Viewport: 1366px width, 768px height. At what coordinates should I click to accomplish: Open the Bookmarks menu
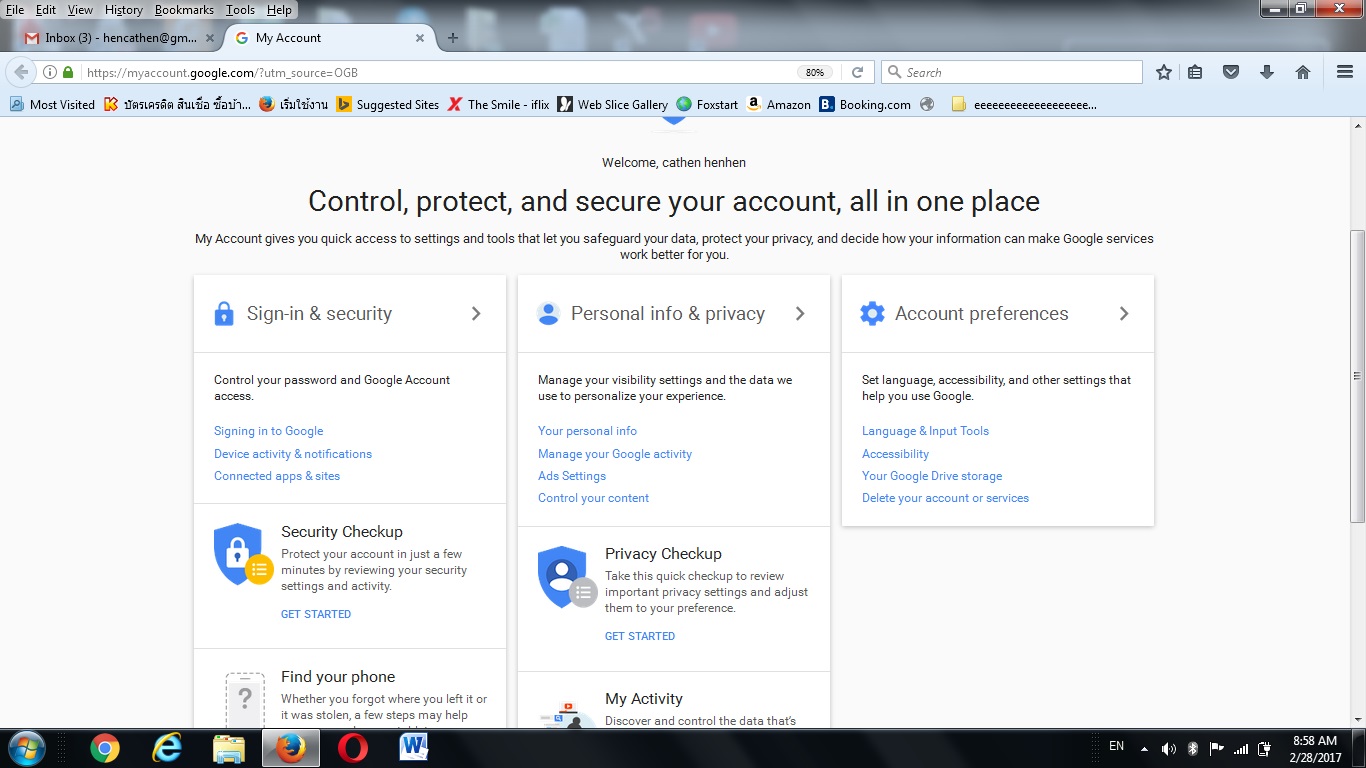point(184,10)
